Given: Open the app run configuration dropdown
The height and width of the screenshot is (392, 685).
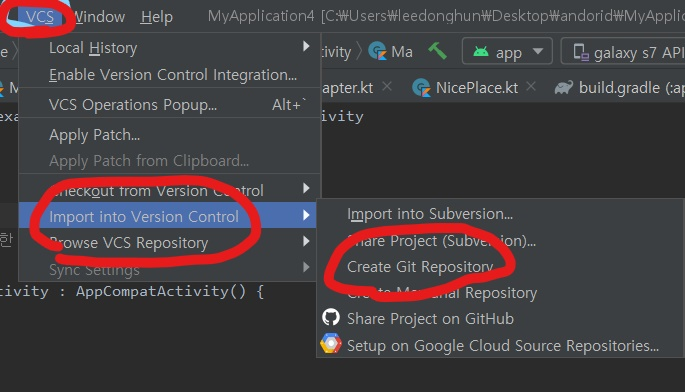Looking at the screenshot, I should tap(507, 52).
